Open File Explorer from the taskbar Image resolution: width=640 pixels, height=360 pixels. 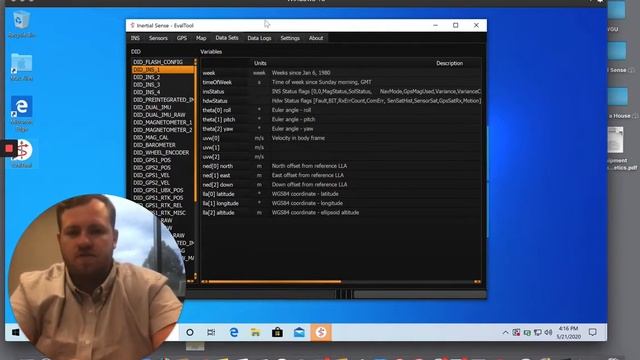[x=256, y=333]
